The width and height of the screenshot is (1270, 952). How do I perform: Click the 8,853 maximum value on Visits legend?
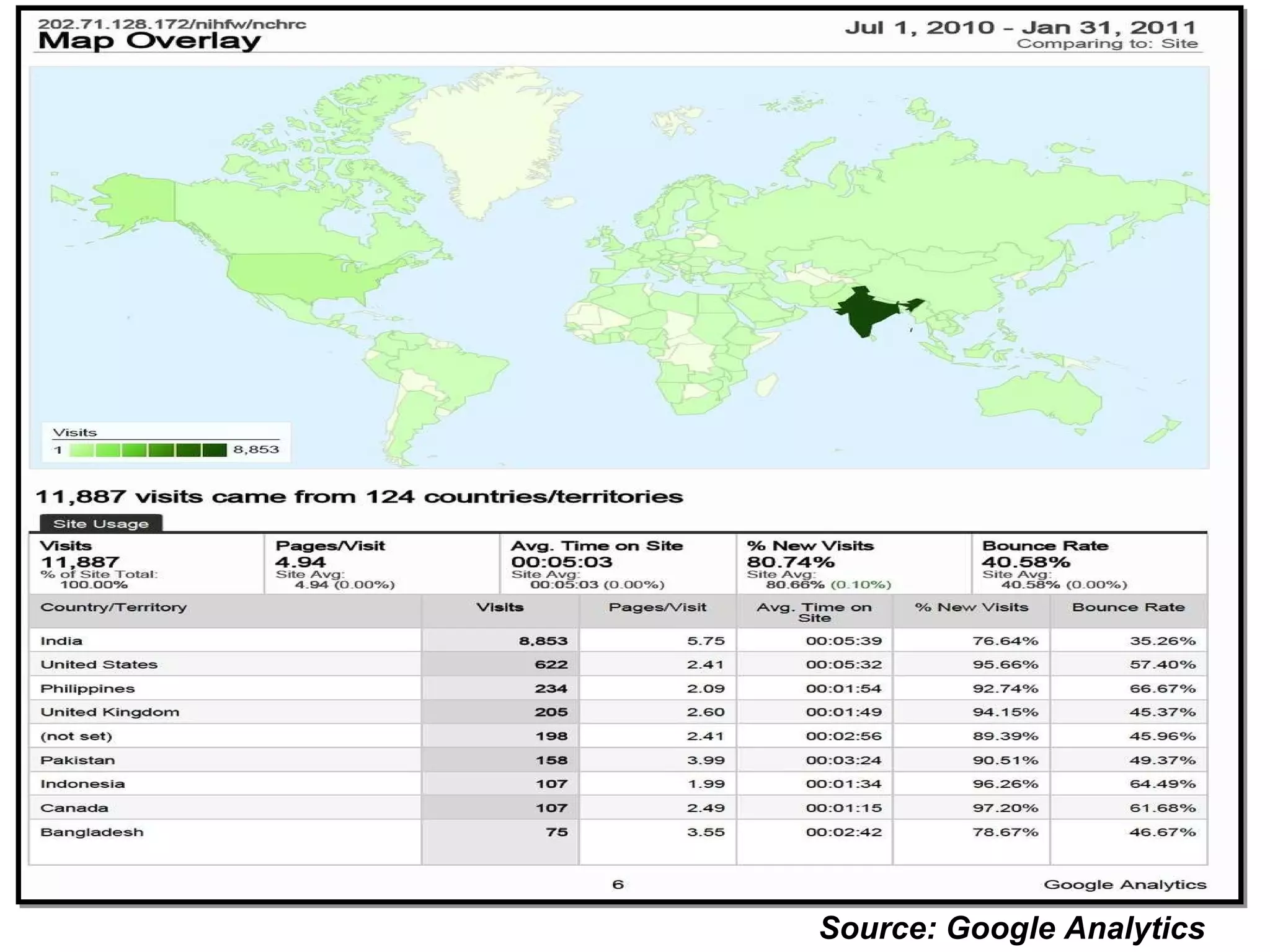[x=256, y=449]
